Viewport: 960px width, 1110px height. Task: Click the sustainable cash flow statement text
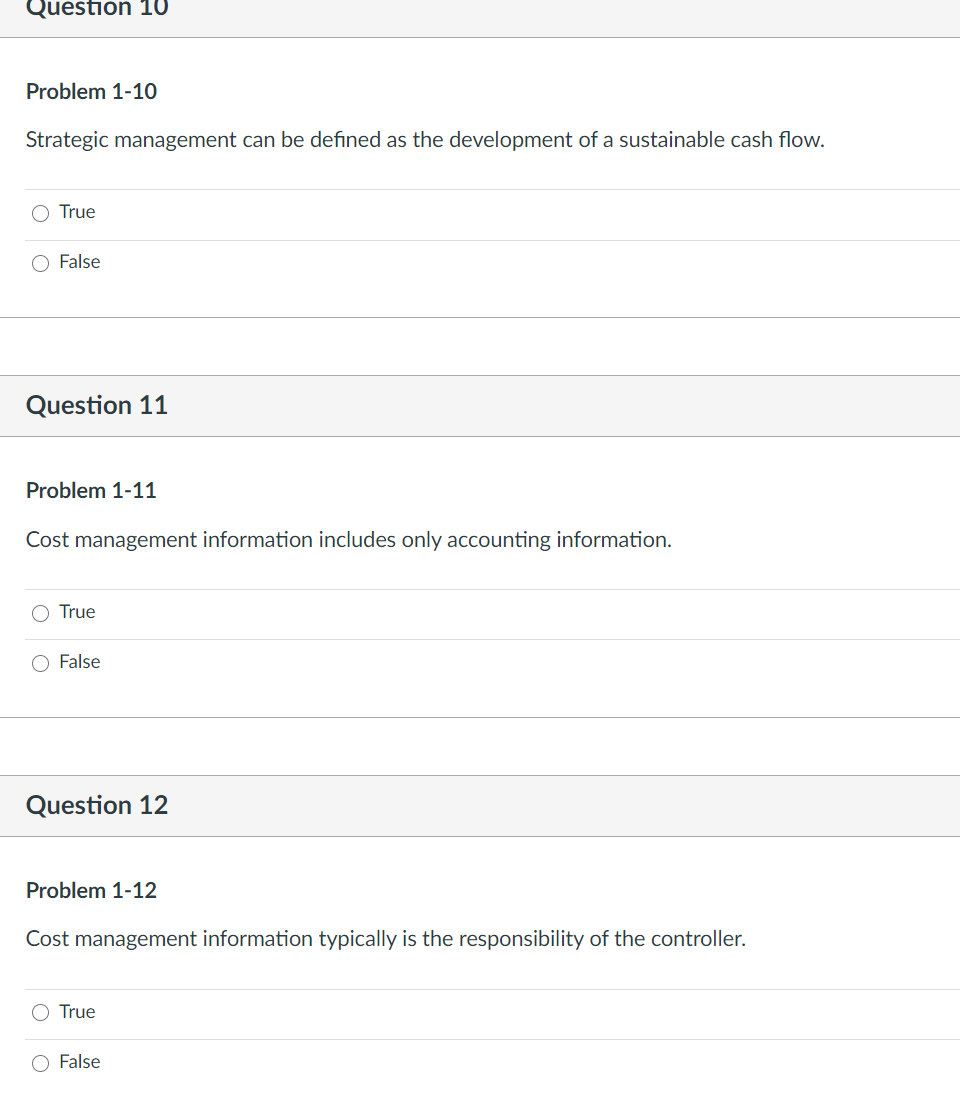click(x=424, y=140)
